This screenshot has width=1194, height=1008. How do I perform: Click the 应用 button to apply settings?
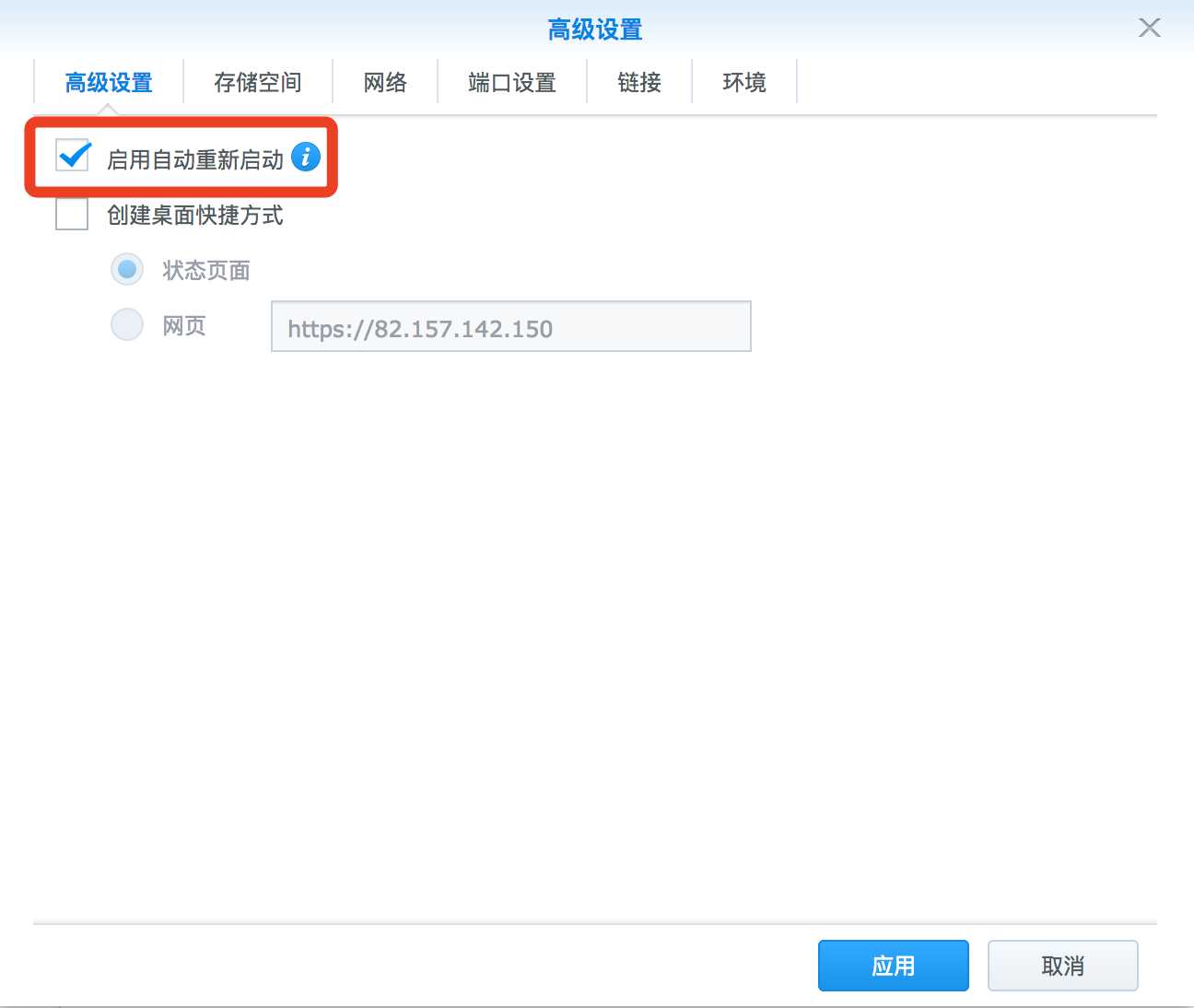click(893, 965)
